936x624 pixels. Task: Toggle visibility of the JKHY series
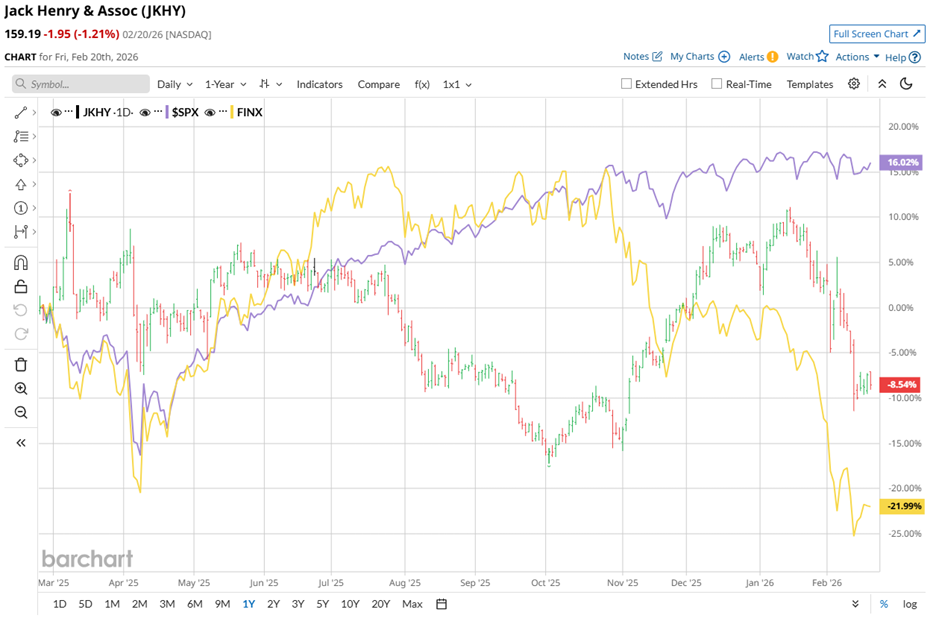57,112
